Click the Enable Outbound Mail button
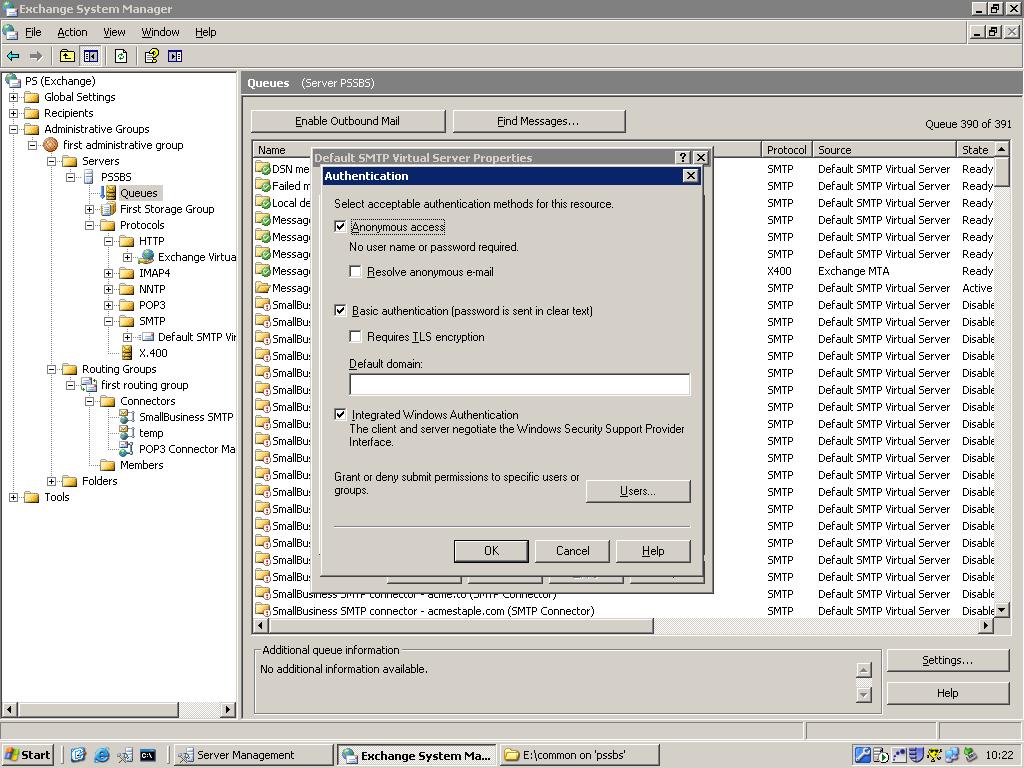 click(x=347, y=121)
